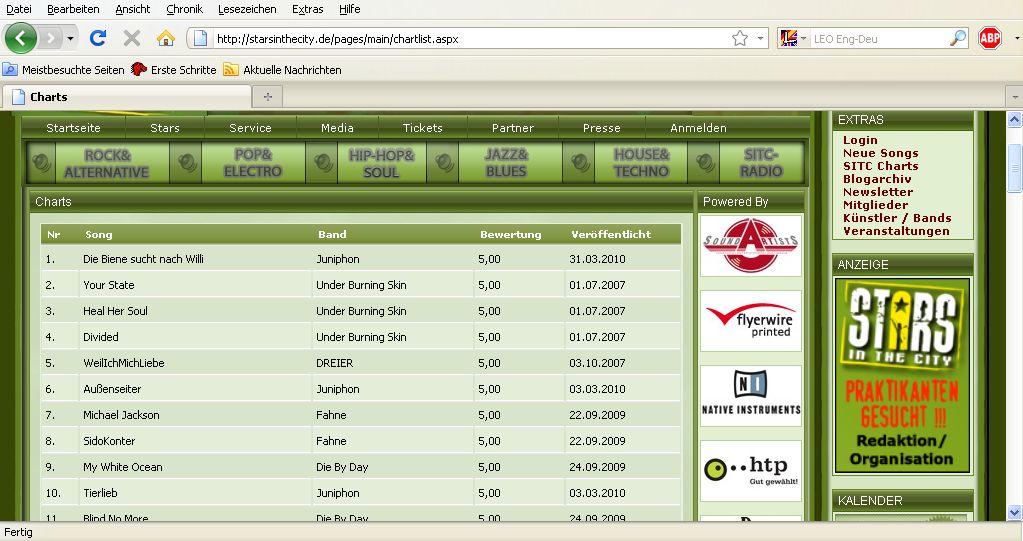Click Stars in the site navigation
This screenshot has height=541, width=1023.
click(164, 128)
